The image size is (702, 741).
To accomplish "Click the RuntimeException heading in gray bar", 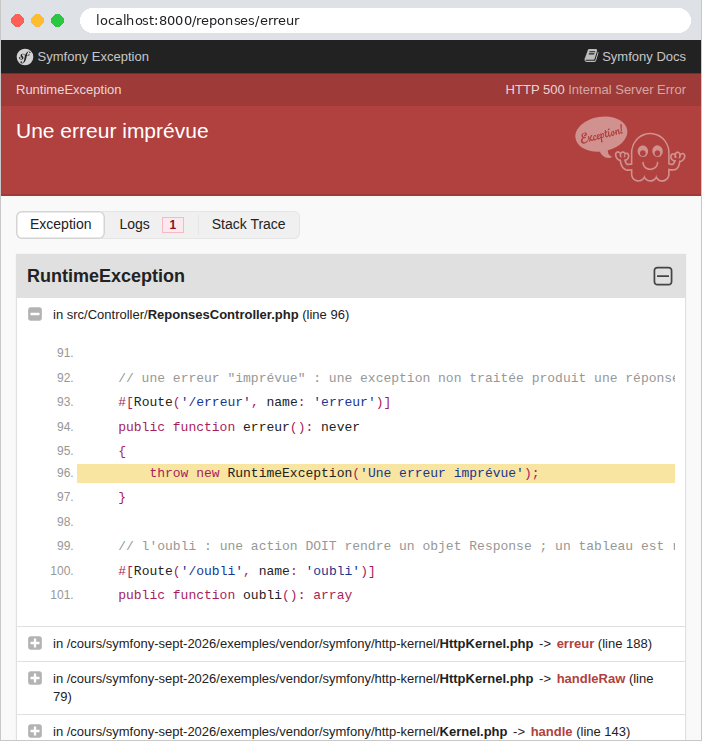I will click(106, 276).
